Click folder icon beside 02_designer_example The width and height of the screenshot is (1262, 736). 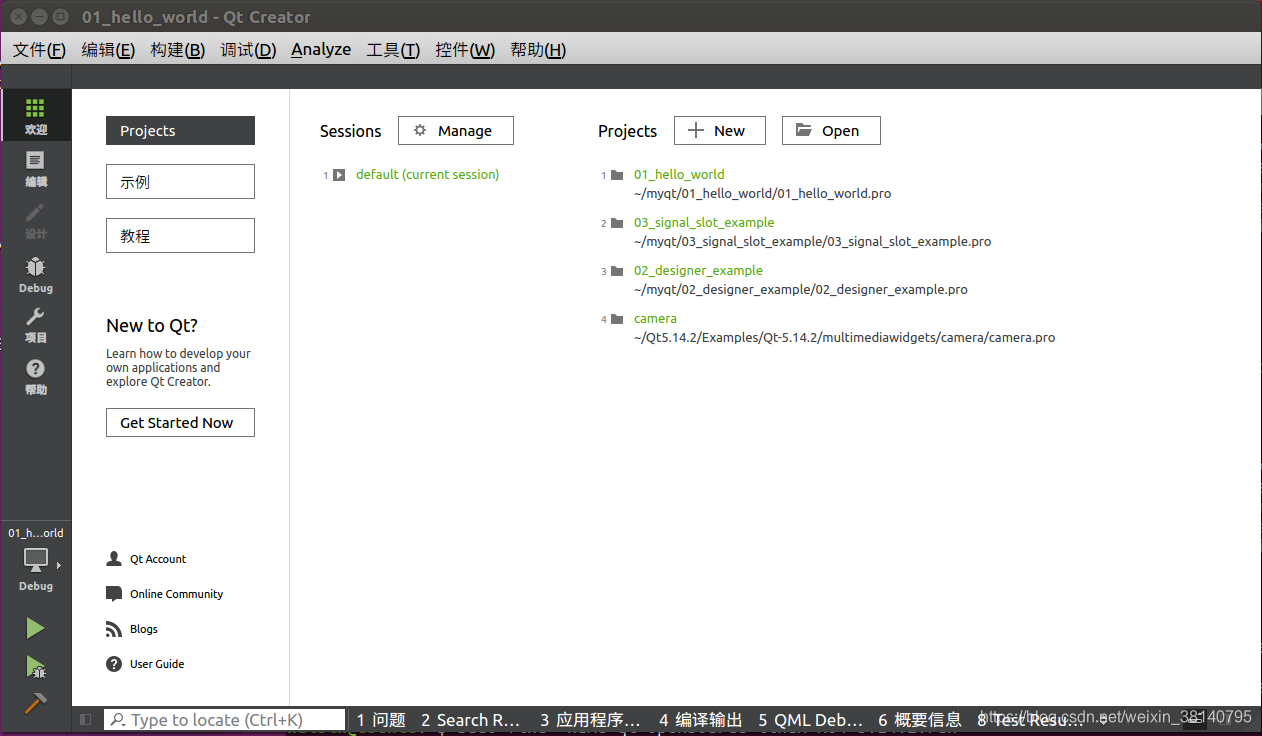coord(617,271)
